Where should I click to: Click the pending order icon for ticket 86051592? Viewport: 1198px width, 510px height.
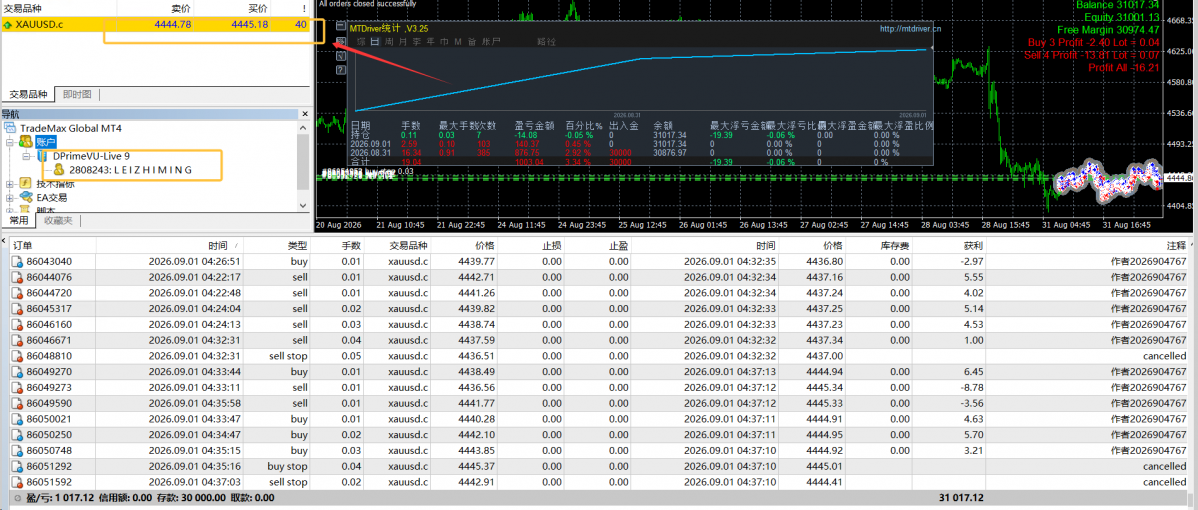17,482
